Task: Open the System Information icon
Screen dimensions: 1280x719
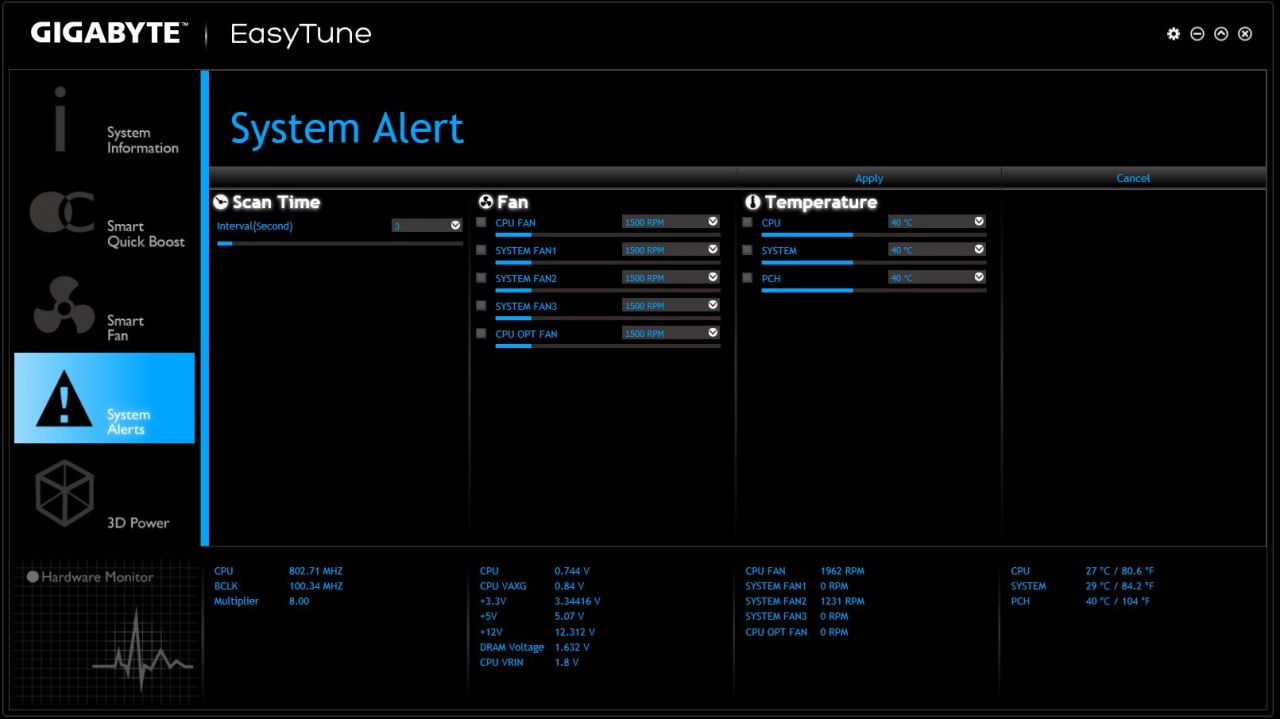Action: pos(61,120)
